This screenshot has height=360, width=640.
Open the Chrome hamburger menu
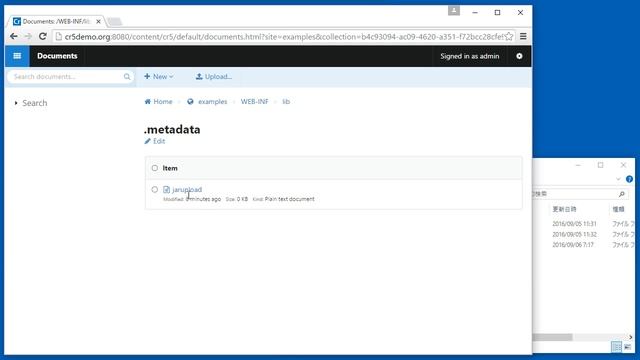tap(523, 36)
